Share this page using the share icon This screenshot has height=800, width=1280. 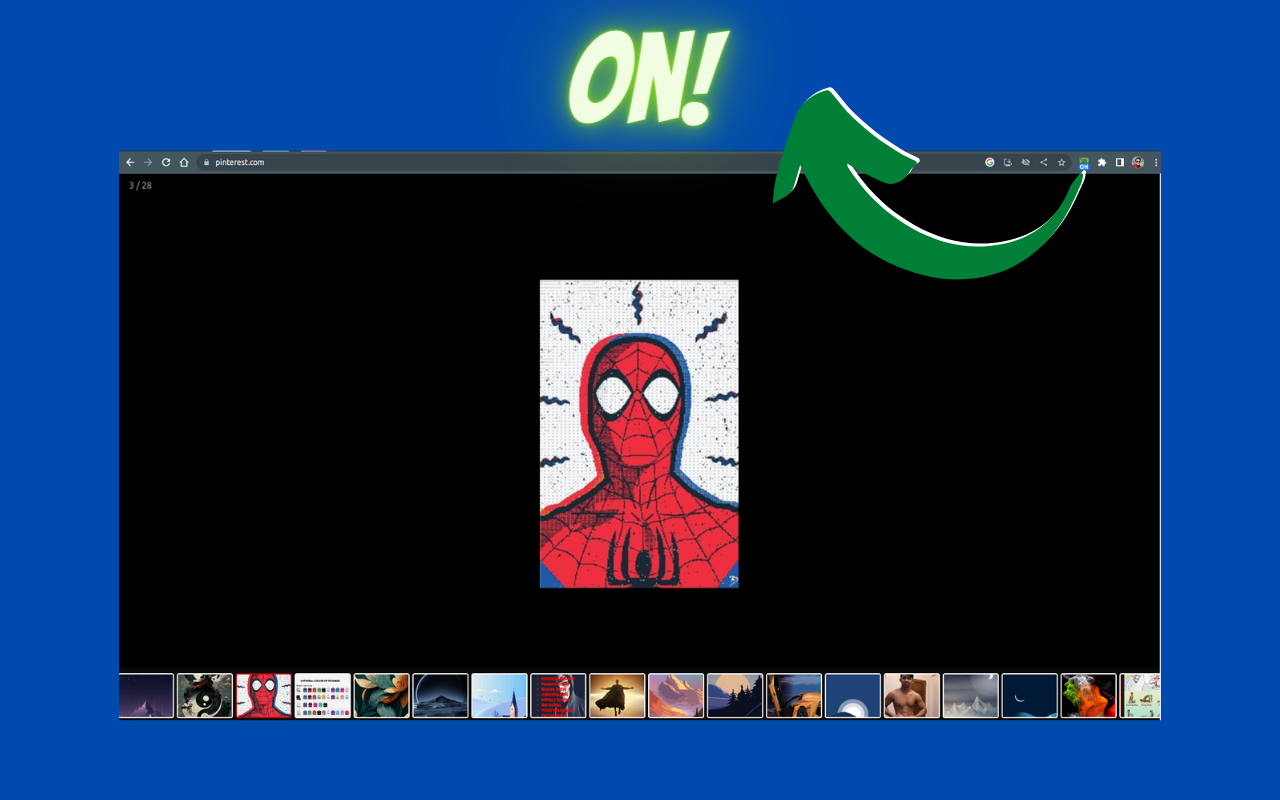click(x=1044, y=162)
